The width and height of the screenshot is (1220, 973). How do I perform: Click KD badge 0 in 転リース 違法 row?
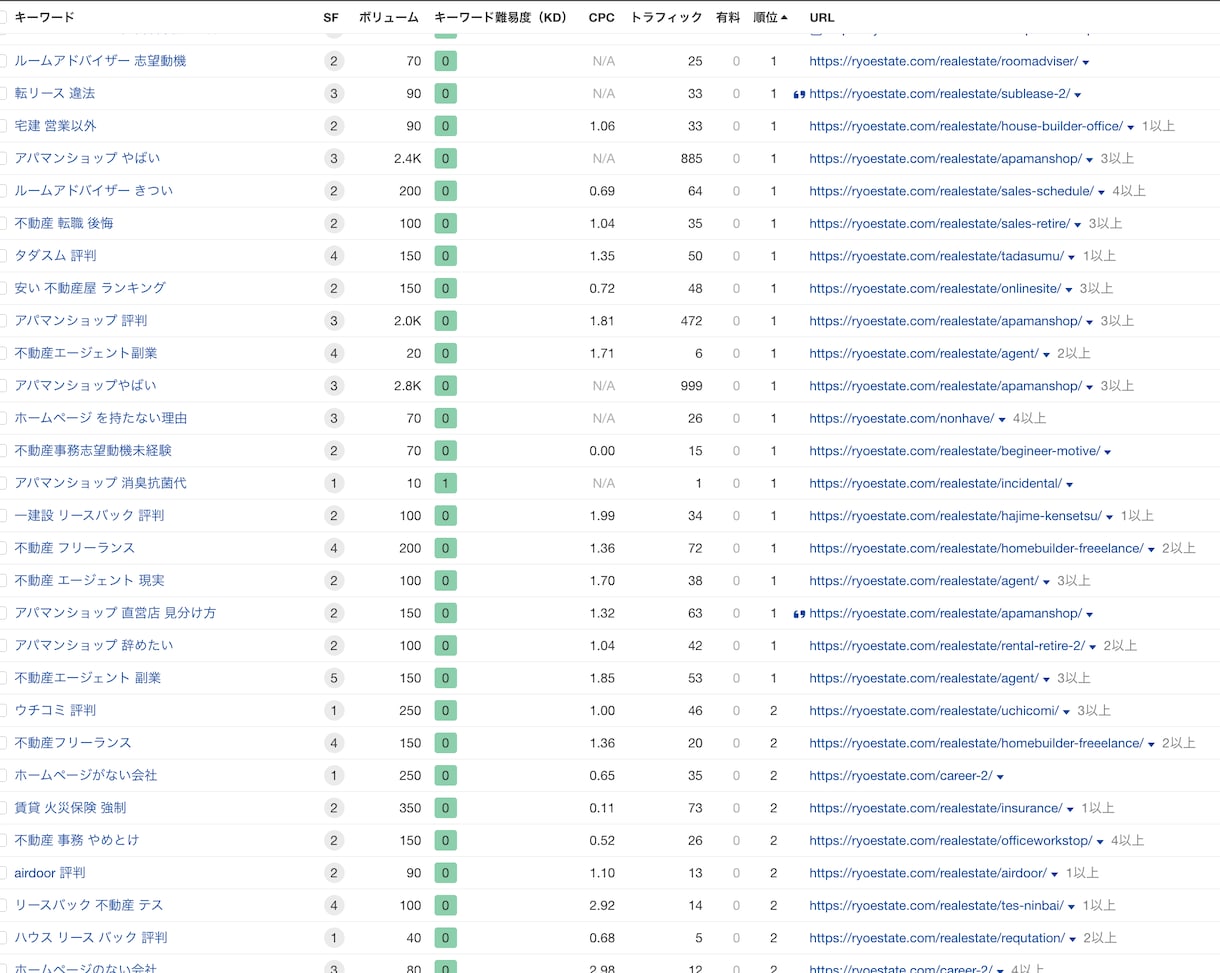446,94
